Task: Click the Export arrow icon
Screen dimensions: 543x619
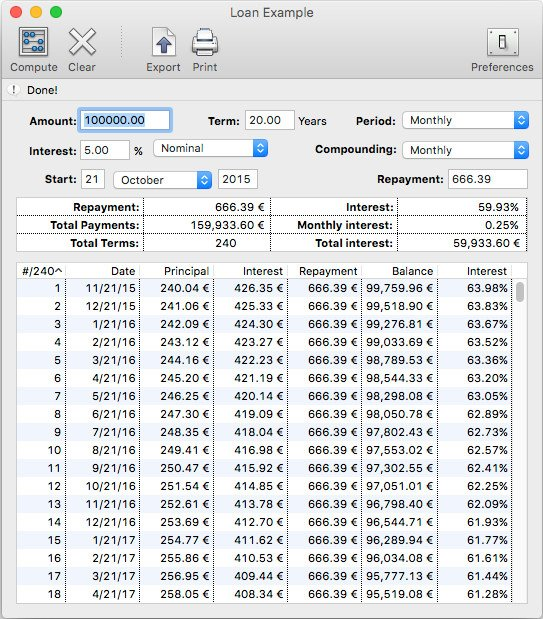Action: pos(163,42)
